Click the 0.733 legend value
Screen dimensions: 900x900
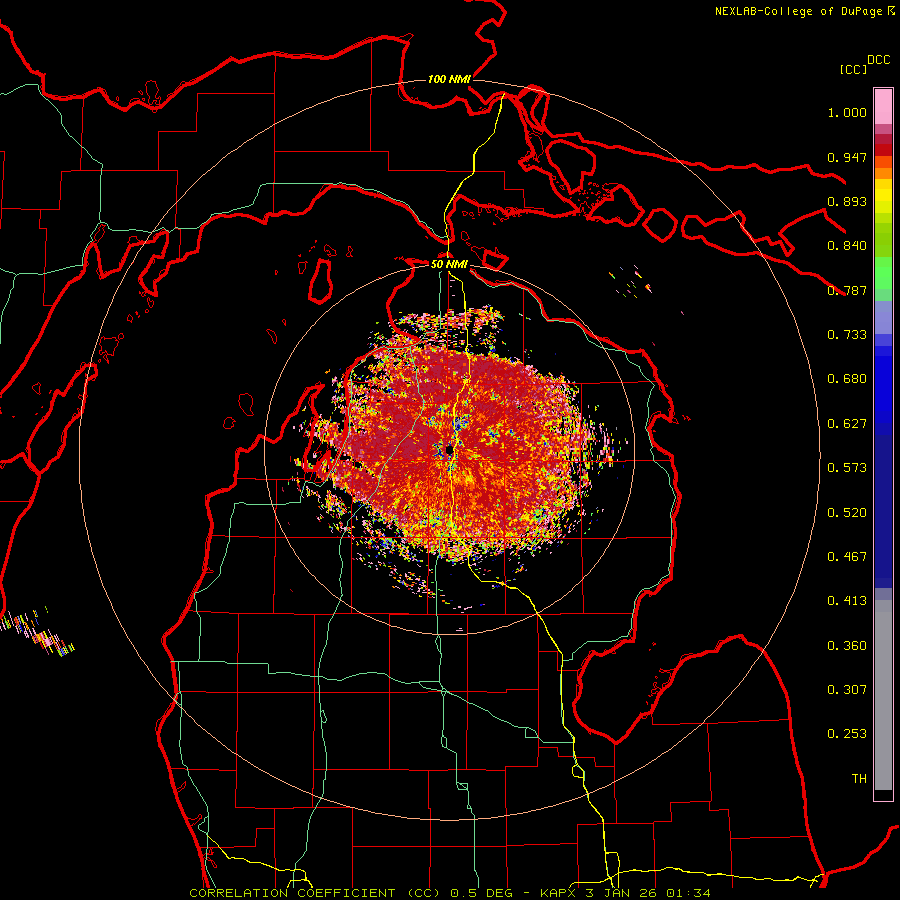847,335
